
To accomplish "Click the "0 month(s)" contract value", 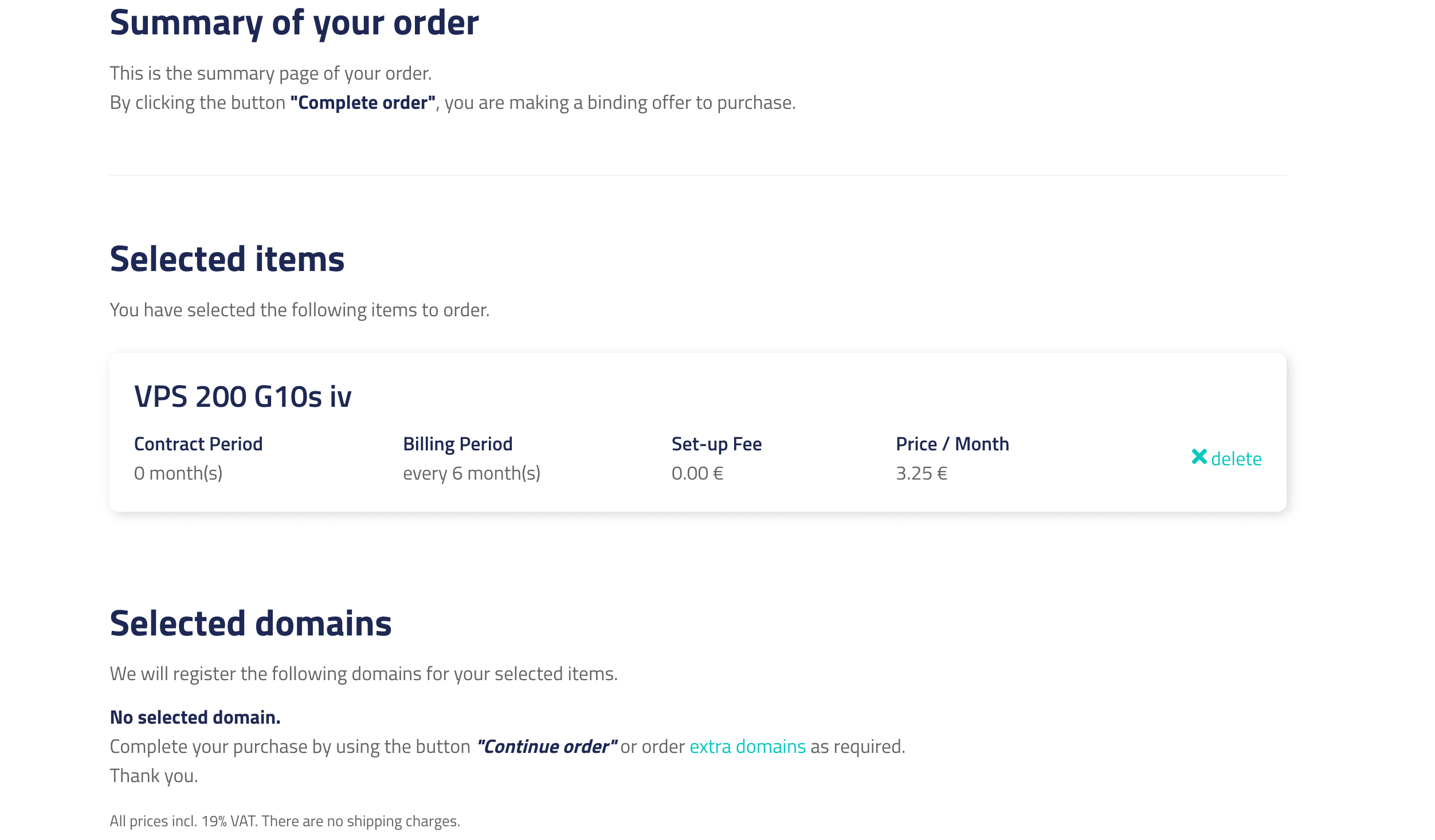I will (x=178, y=473).
